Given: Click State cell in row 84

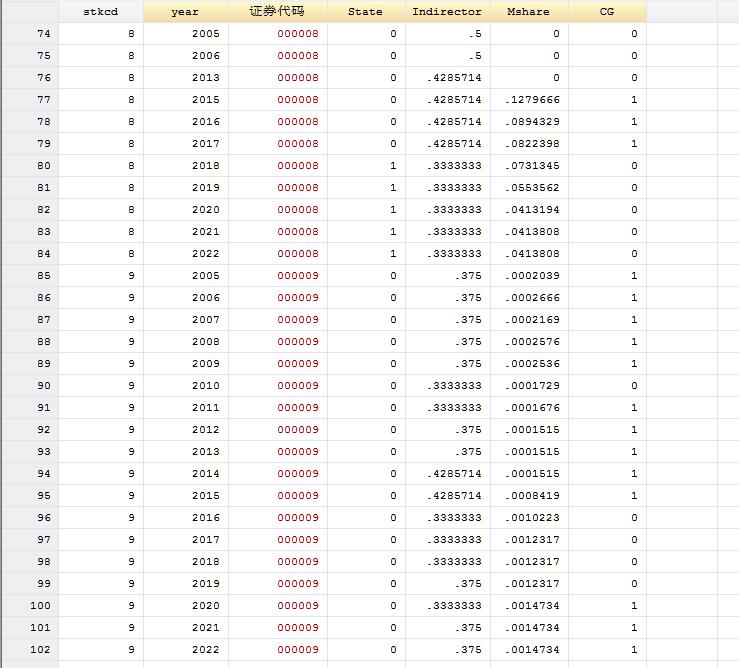Looking at the screenshot, I should 366,254.
